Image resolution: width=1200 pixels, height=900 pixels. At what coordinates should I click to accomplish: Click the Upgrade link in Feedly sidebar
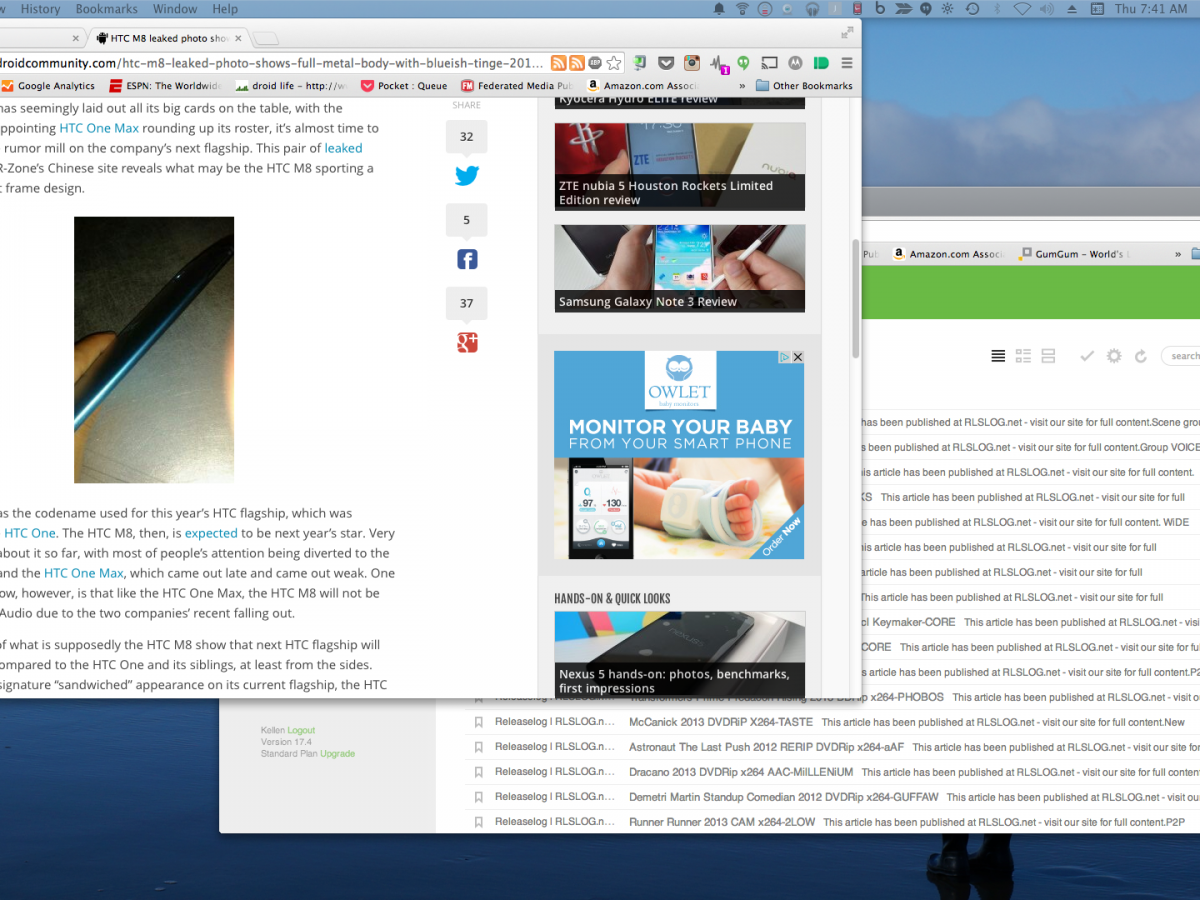pyautogui.click(x=338, y=754)
